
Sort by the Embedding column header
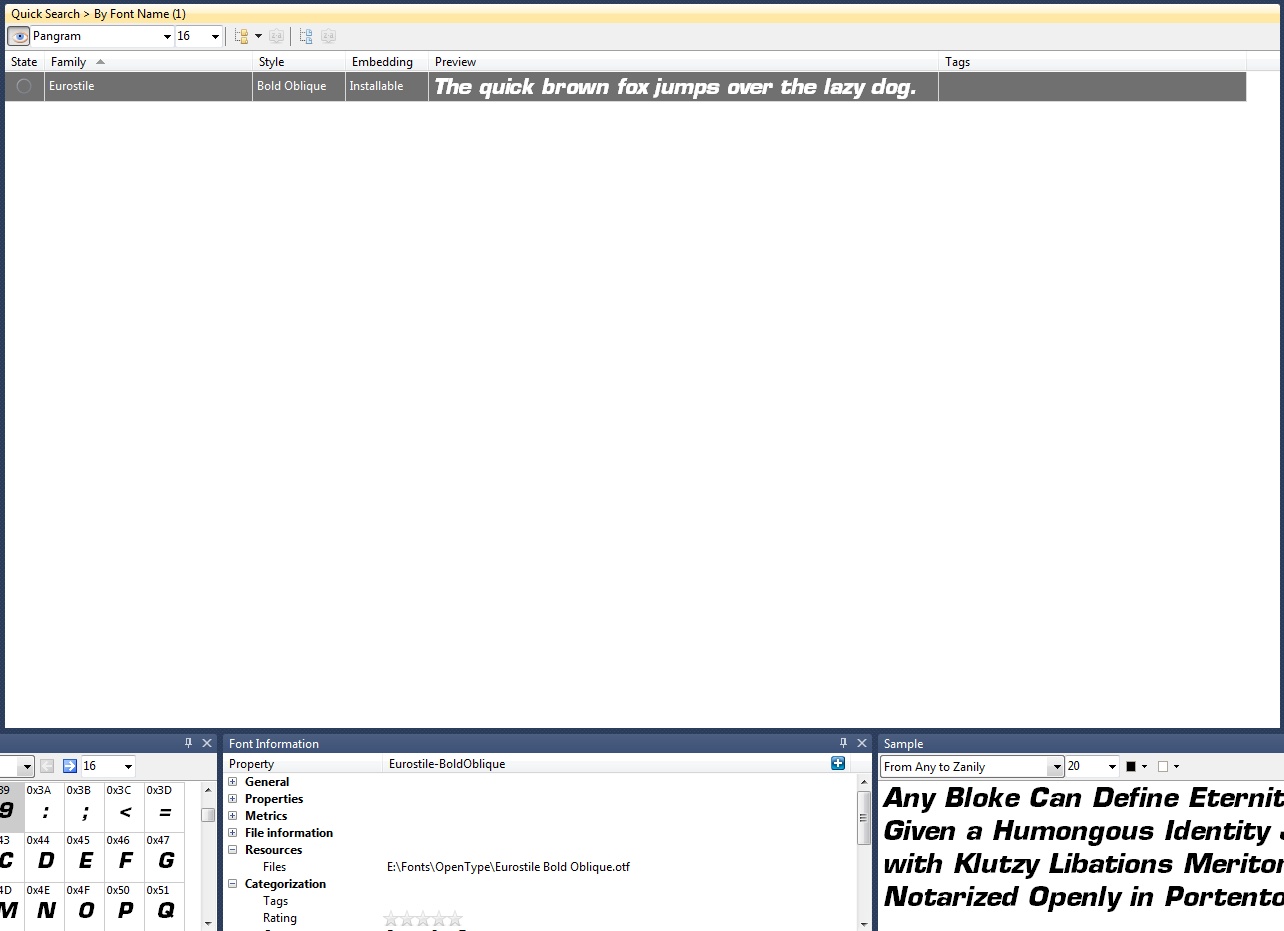pyautogui.click(x=387, y=62)
